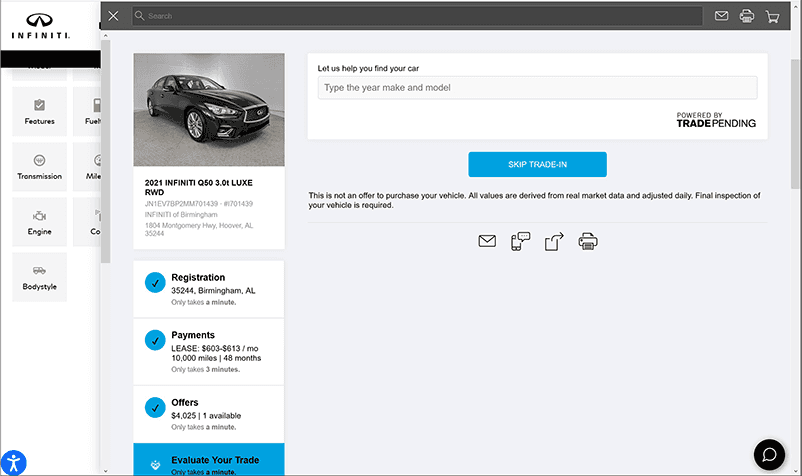Click the right page vertical scrollbar
The width and height of the screenshot is (802, 476).
pyautogui.click(x=796, y=124)
